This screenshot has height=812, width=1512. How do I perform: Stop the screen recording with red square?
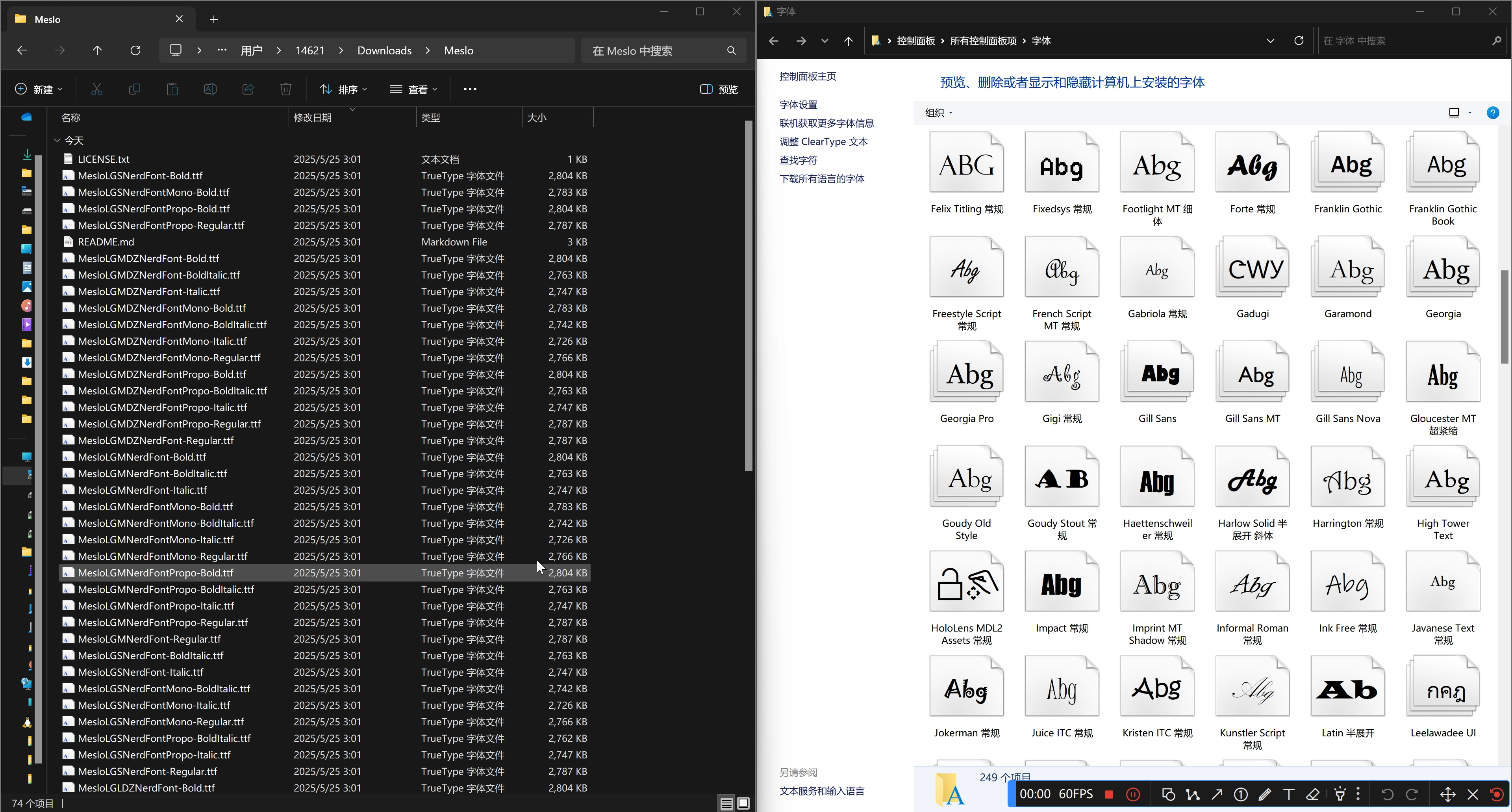tap(1109, 794)
